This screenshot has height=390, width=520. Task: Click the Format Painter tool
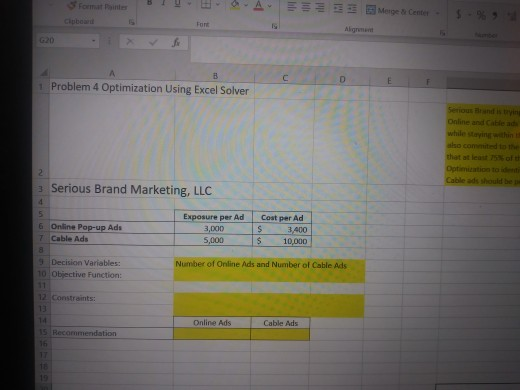pos(97,6)
